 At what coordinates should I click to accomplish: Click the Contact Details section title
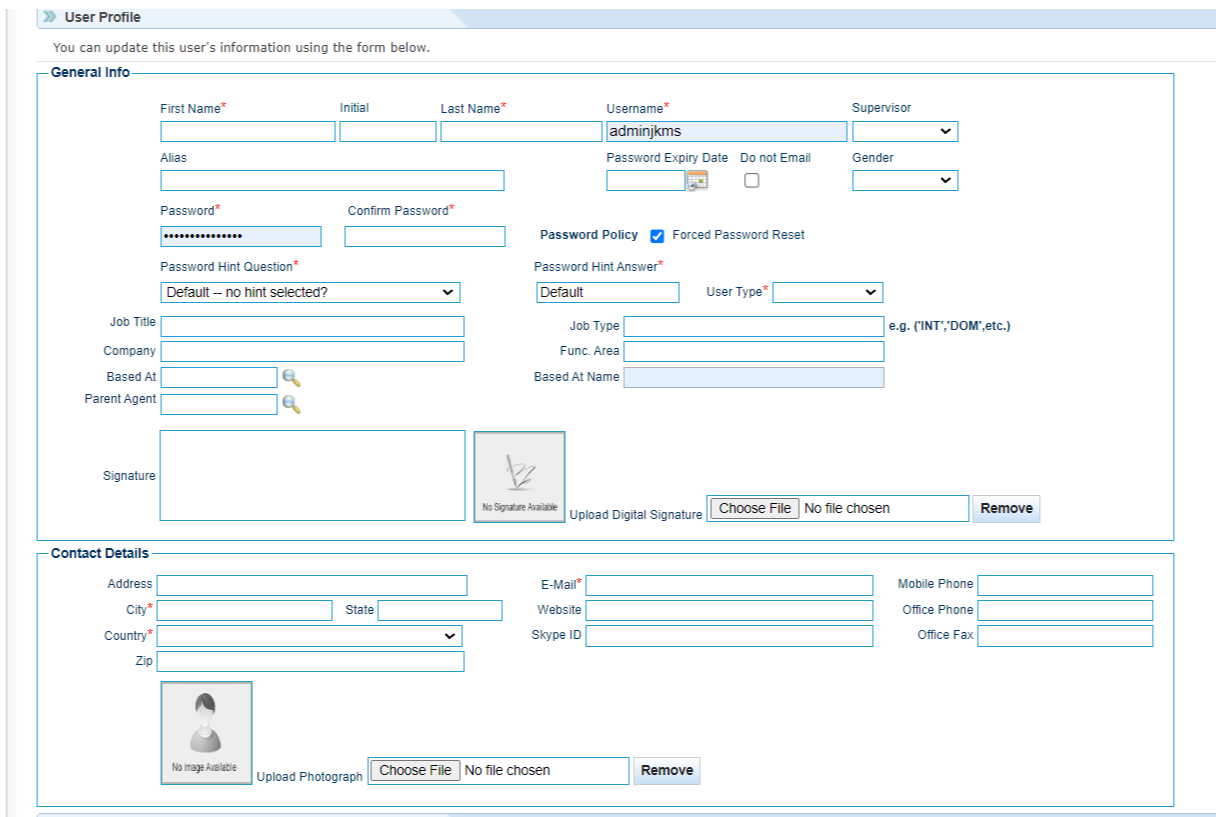pyautogui.click(x=100, y=553)
